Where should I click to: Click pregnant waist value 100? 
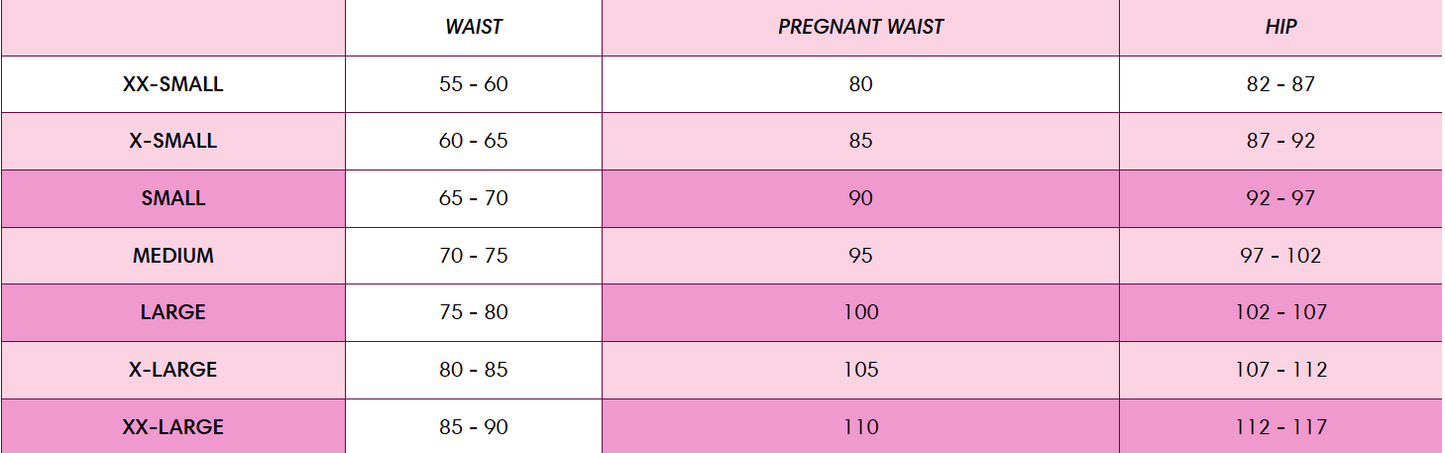pos(860,312)
